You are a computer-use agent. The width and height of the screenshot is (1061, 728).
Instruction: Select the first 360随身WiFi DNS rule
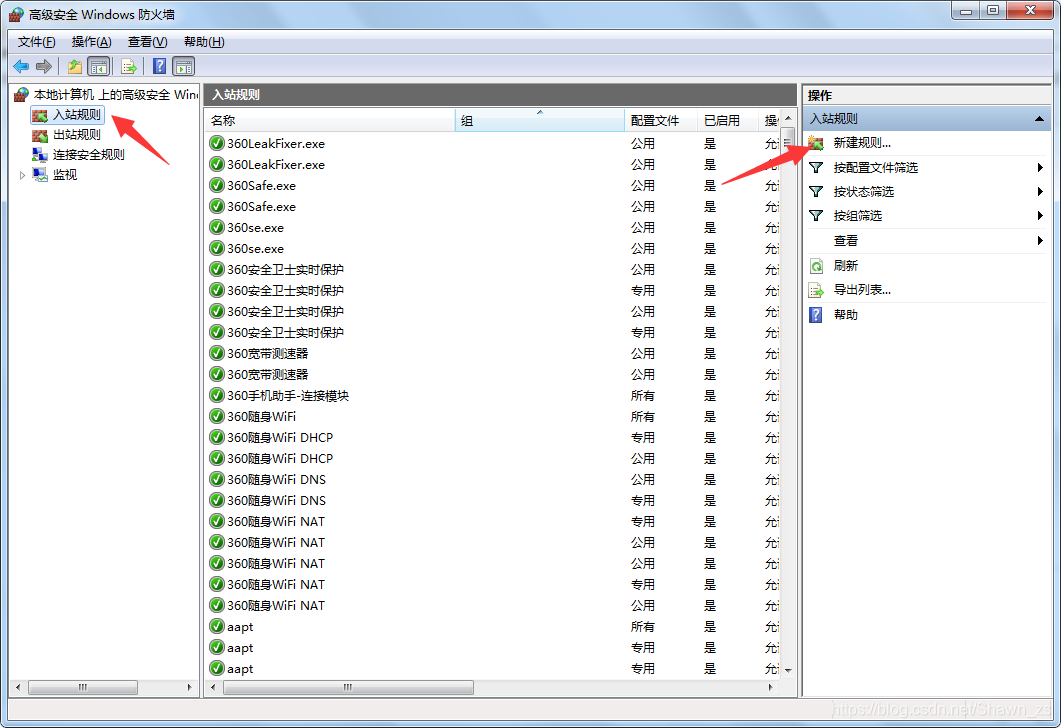click(x=493, y=479)
